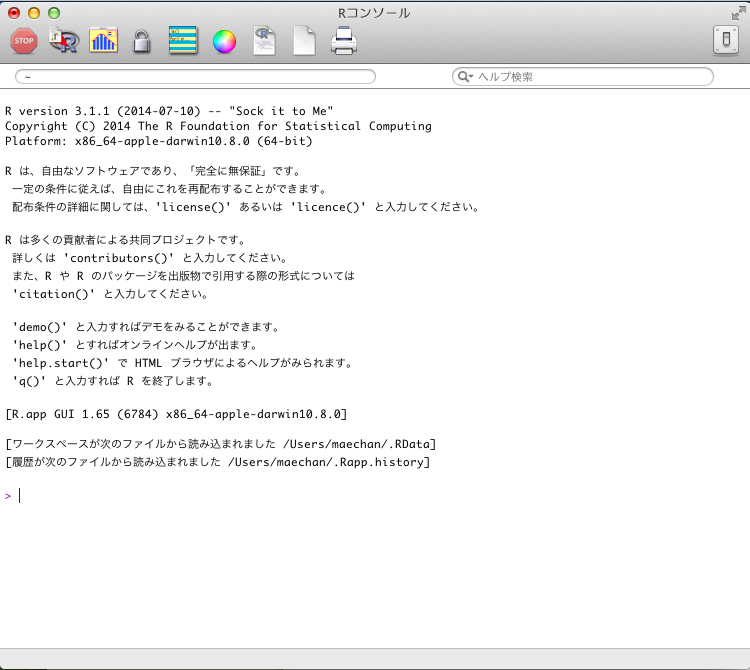
Task: Click the R.app GUI 1.65 line
Action: pos(176,414)
